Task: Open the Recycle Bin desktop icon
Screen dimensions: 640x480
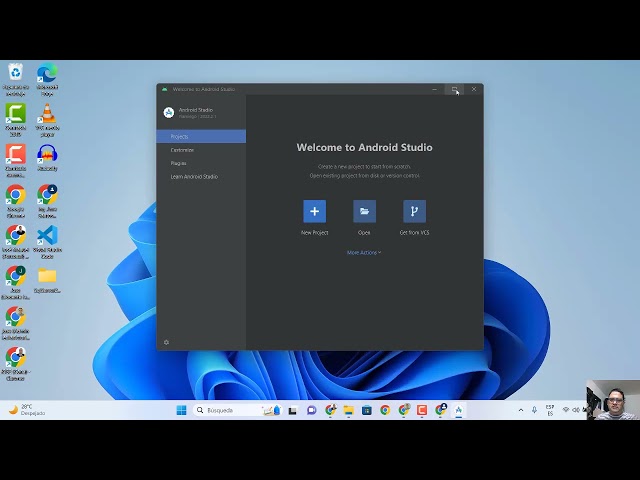Action: [x=16, y=80]
